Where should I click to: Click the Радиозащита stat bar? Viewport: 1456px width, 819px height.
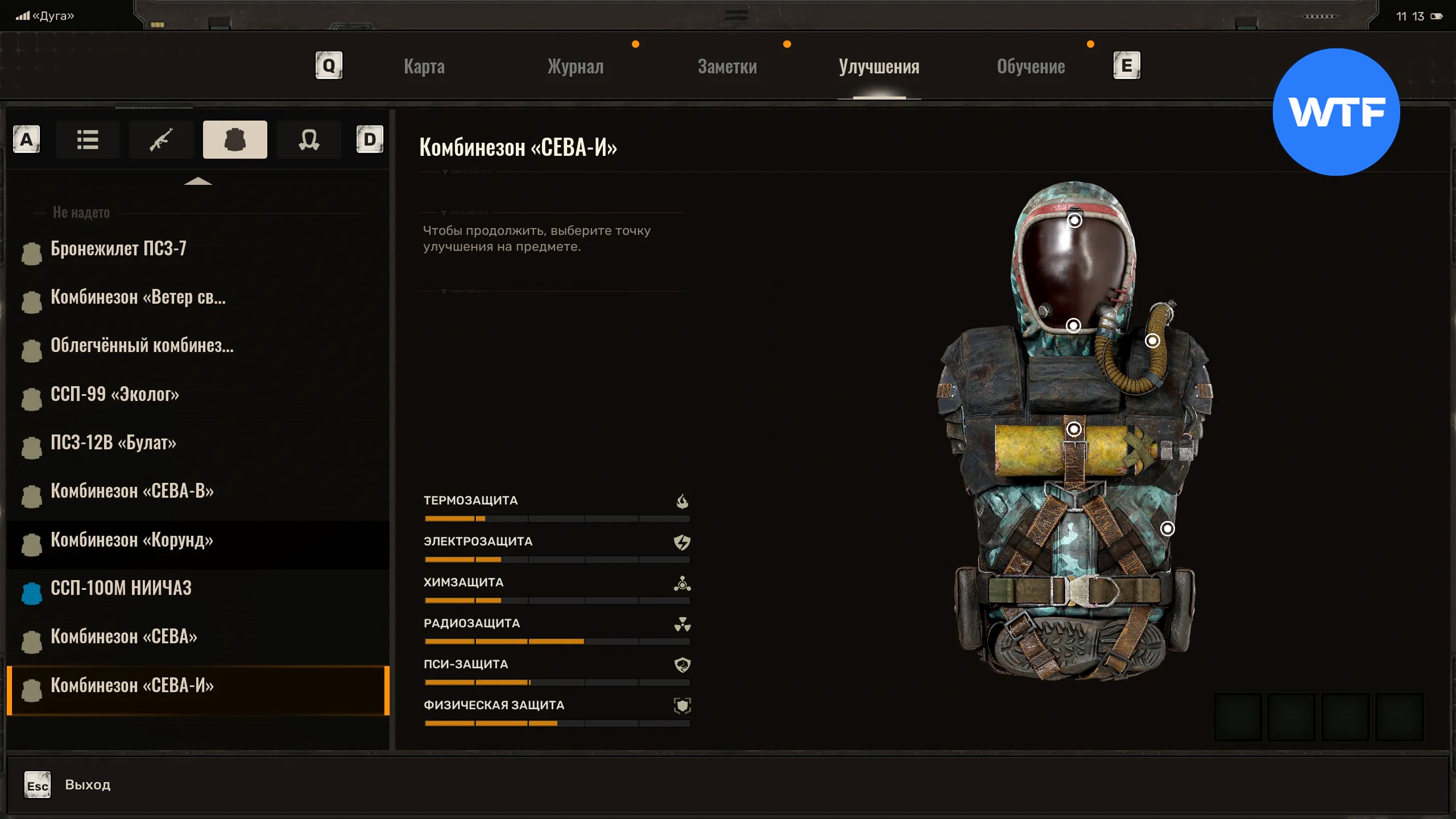point(557,642)
